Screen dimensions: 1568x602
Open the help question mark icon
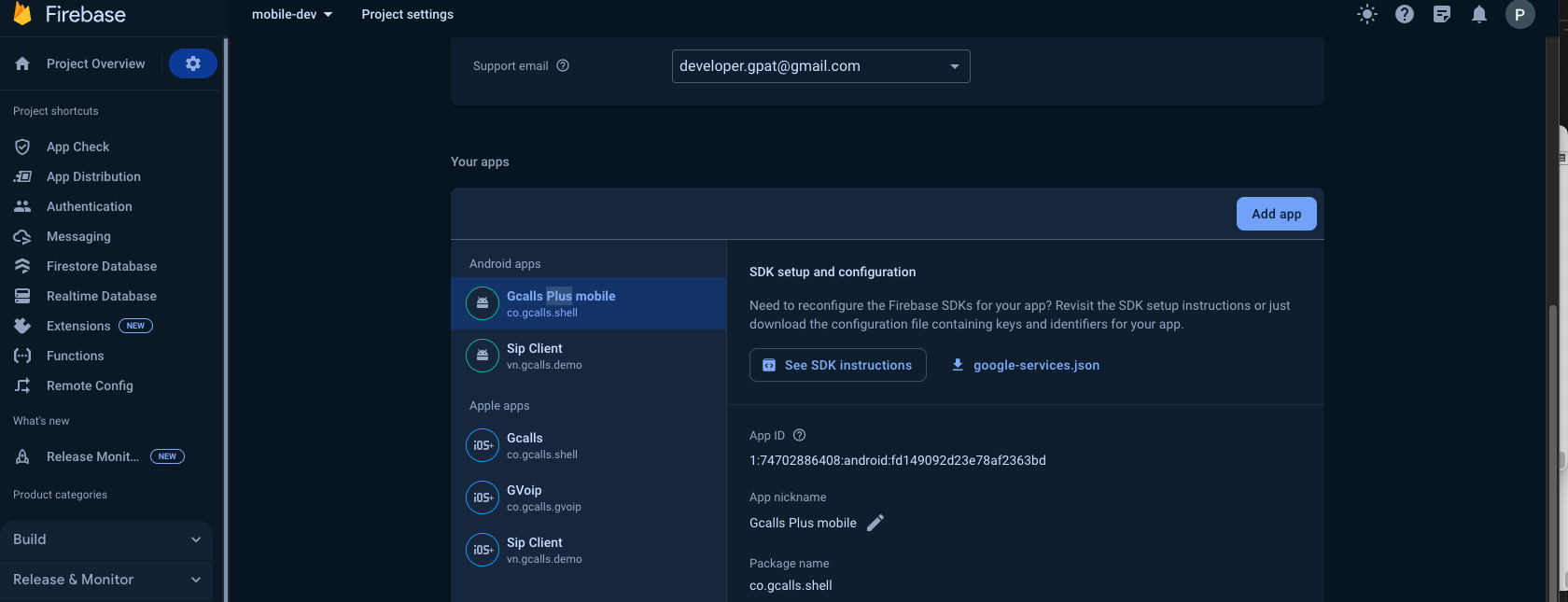[1404, 14]
